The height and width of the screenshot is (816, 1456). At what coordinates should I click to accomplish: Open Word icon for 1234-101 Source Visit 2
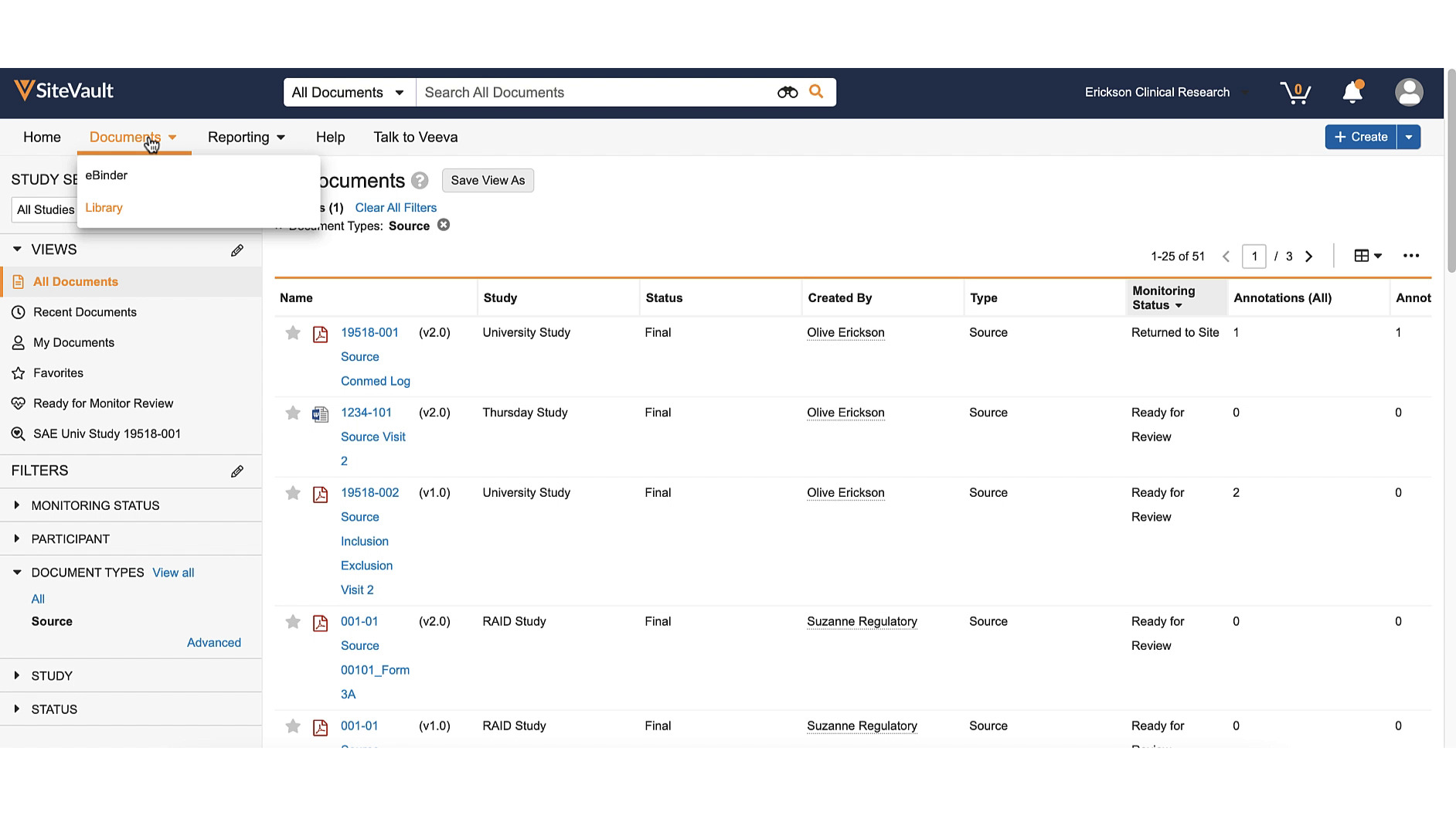click(320, 414)
